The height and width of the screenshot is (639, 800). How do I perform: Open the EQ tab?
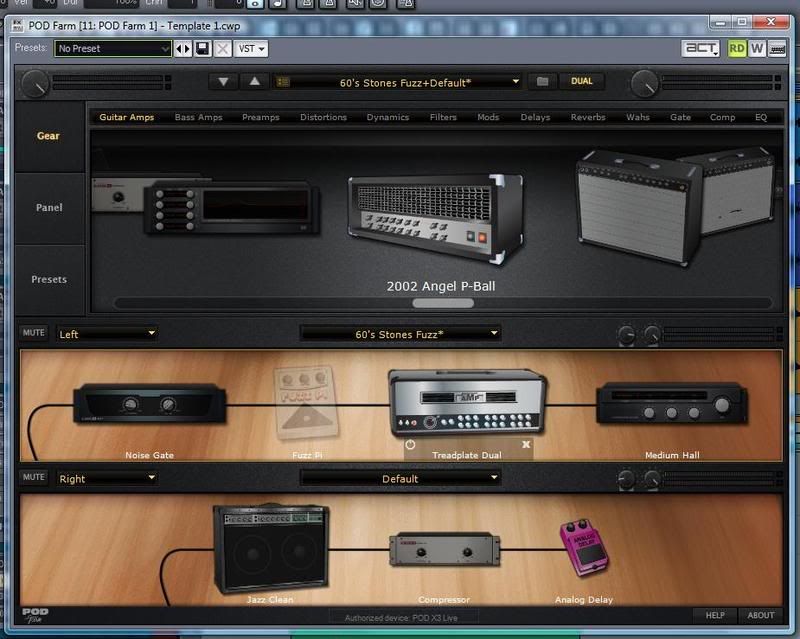[761, 117]
